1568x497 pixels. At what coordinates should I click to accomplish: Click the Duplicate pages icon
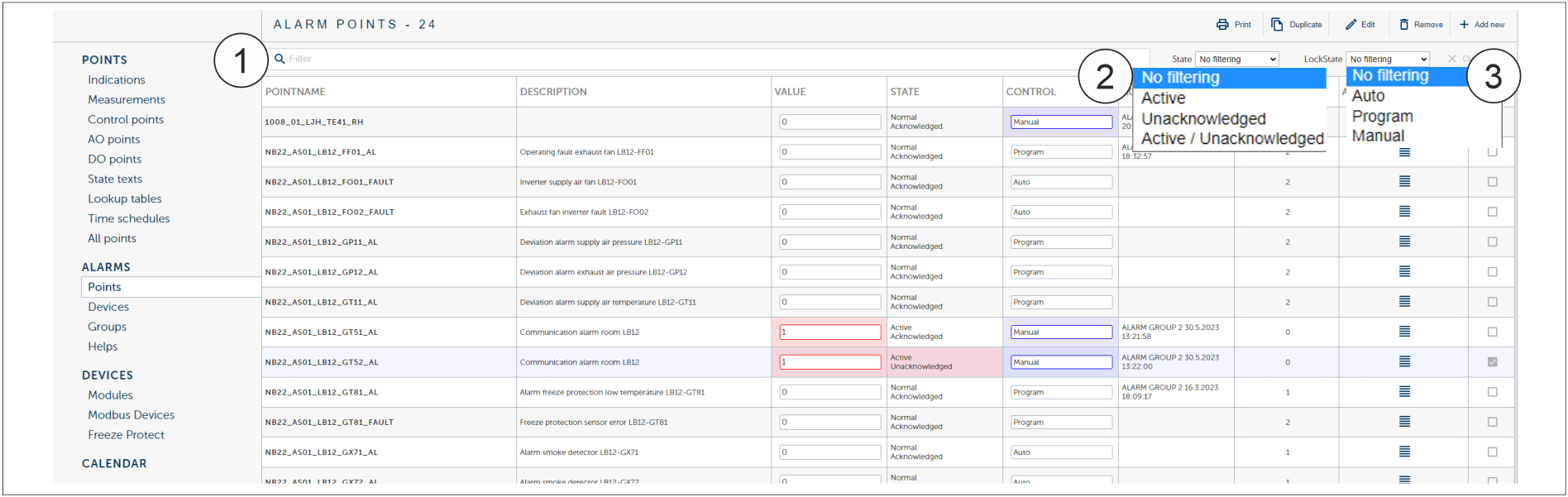1277,25
